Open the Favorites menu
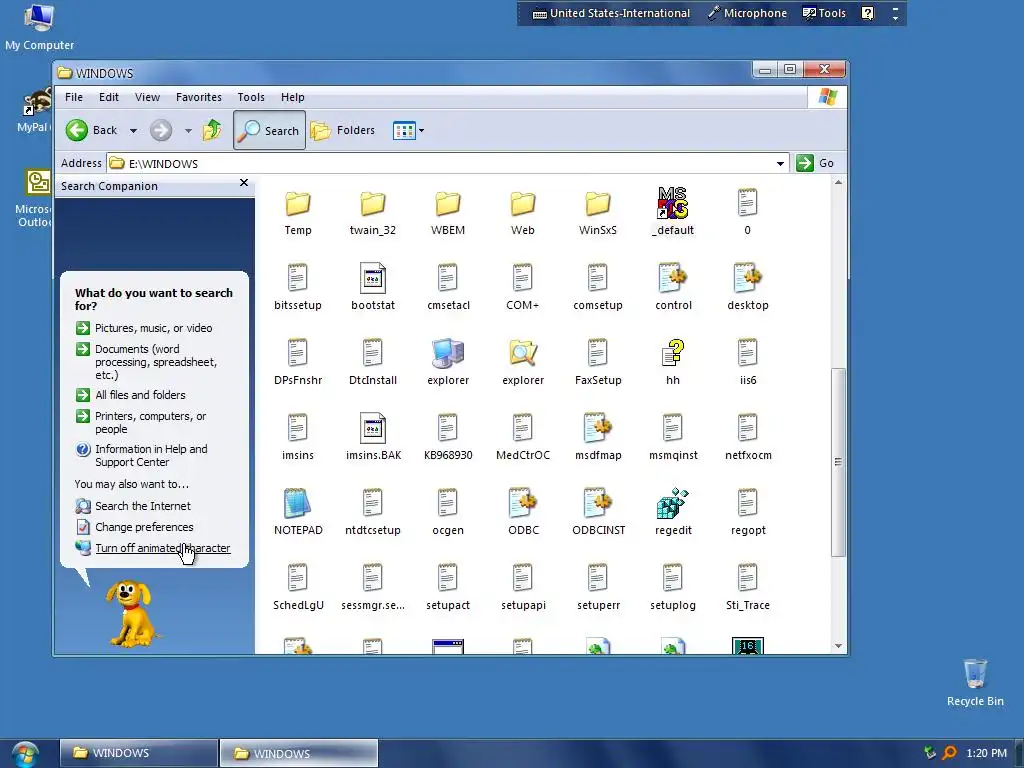Viewport: 1024px width, 768px height. pos(199,97)
